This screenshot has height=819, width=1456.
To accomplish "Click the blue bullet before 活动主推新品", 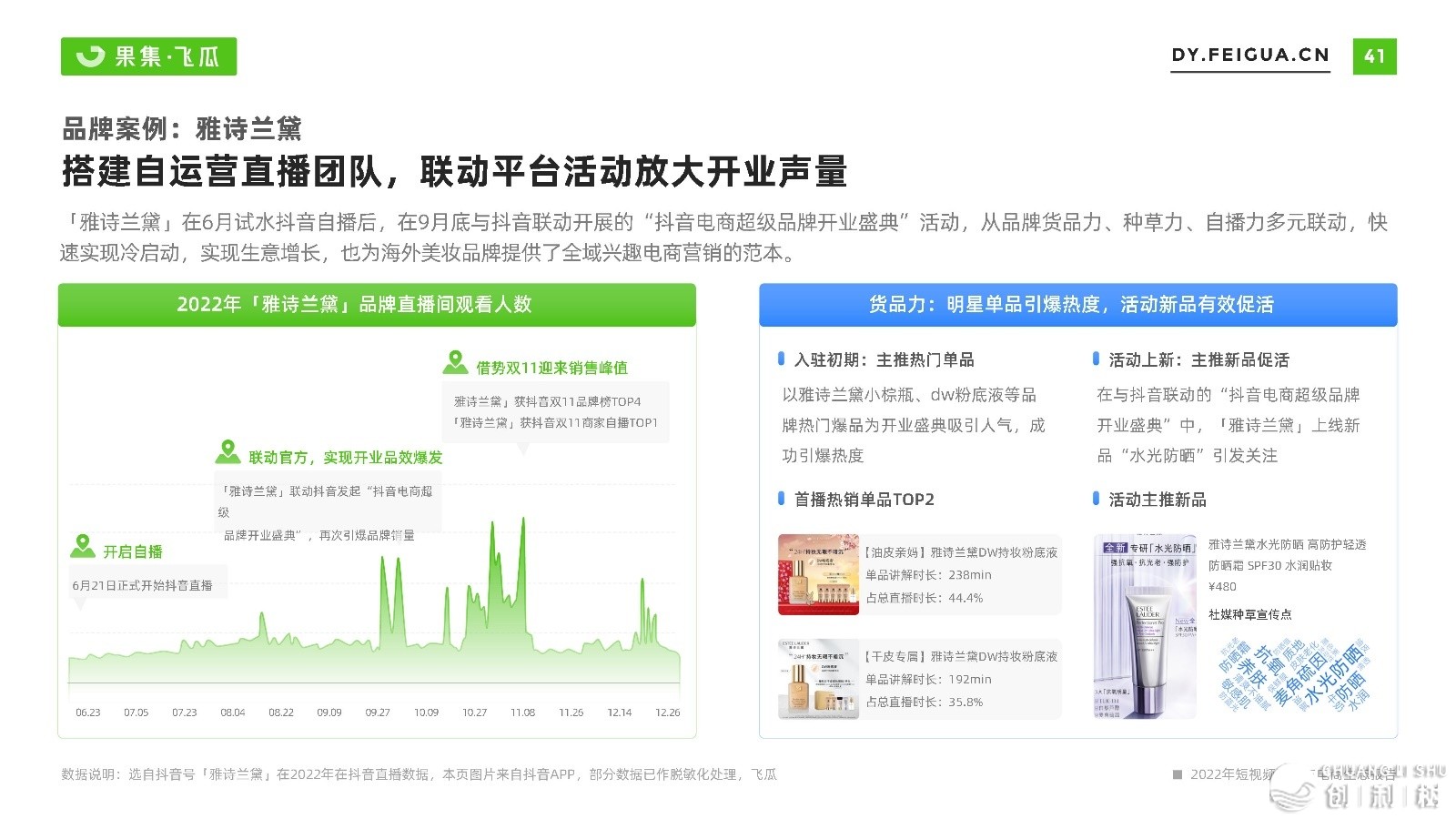I will point(1096,498).
